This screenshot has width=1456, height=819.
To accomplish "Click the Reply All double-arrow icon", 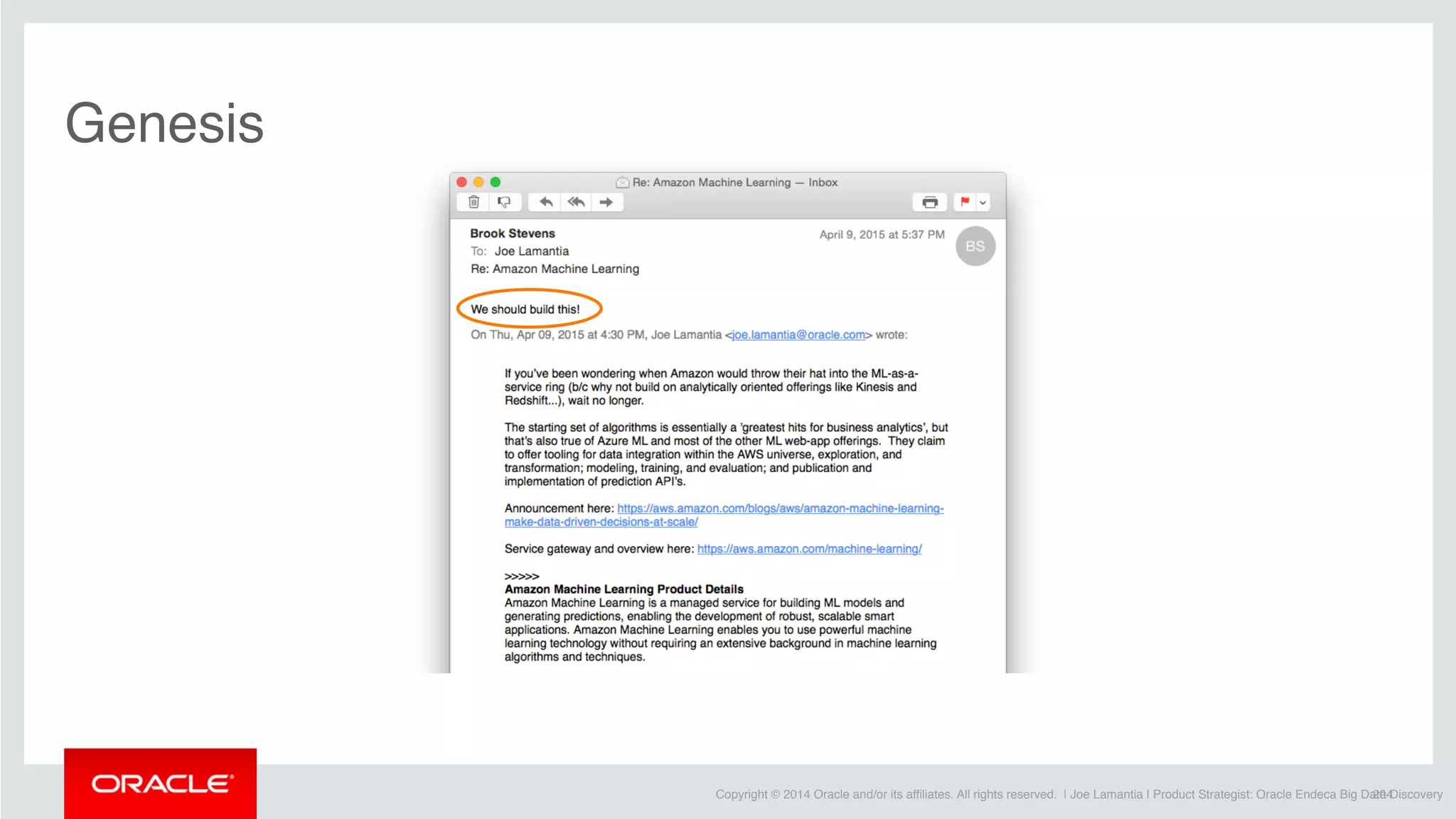I will coord(576,203).
